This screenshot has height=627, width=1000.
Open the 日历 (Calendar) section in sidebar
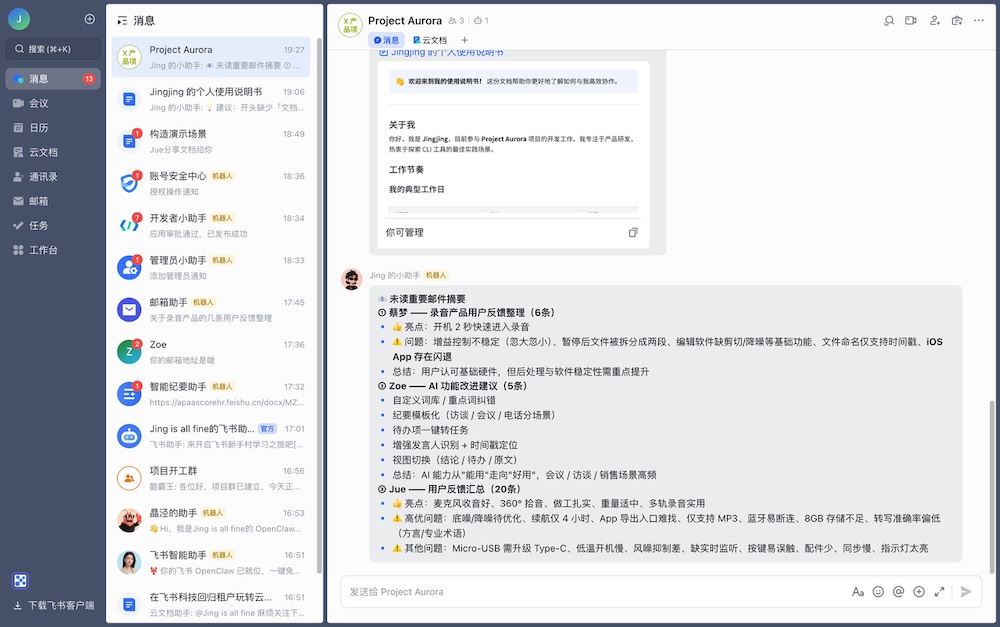pos(40,130)
